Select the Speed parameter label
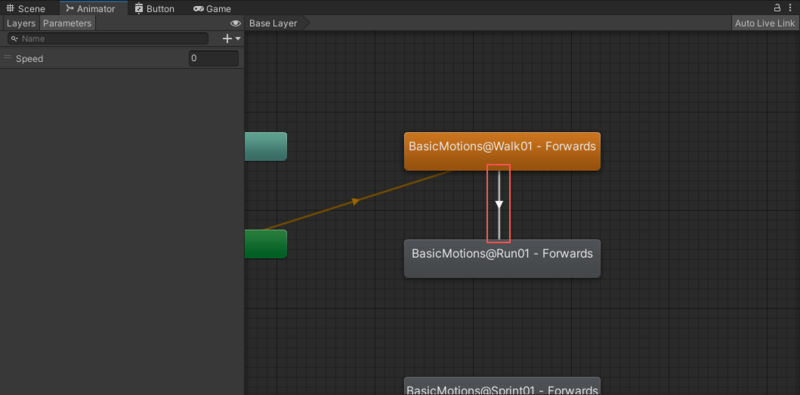Viewport: 800px width, 395px height. point(30,59)
